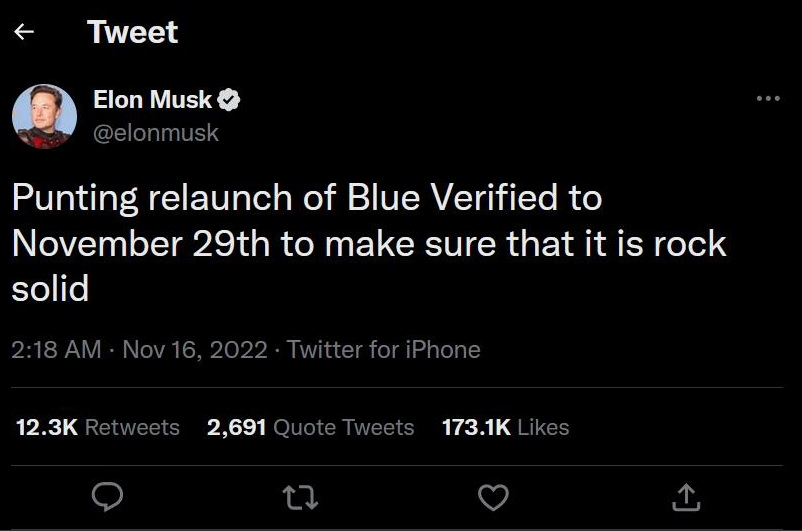Click the Tweet header title
The width and height of the screenshot is (802, 531).
click(x=132, y=32)
